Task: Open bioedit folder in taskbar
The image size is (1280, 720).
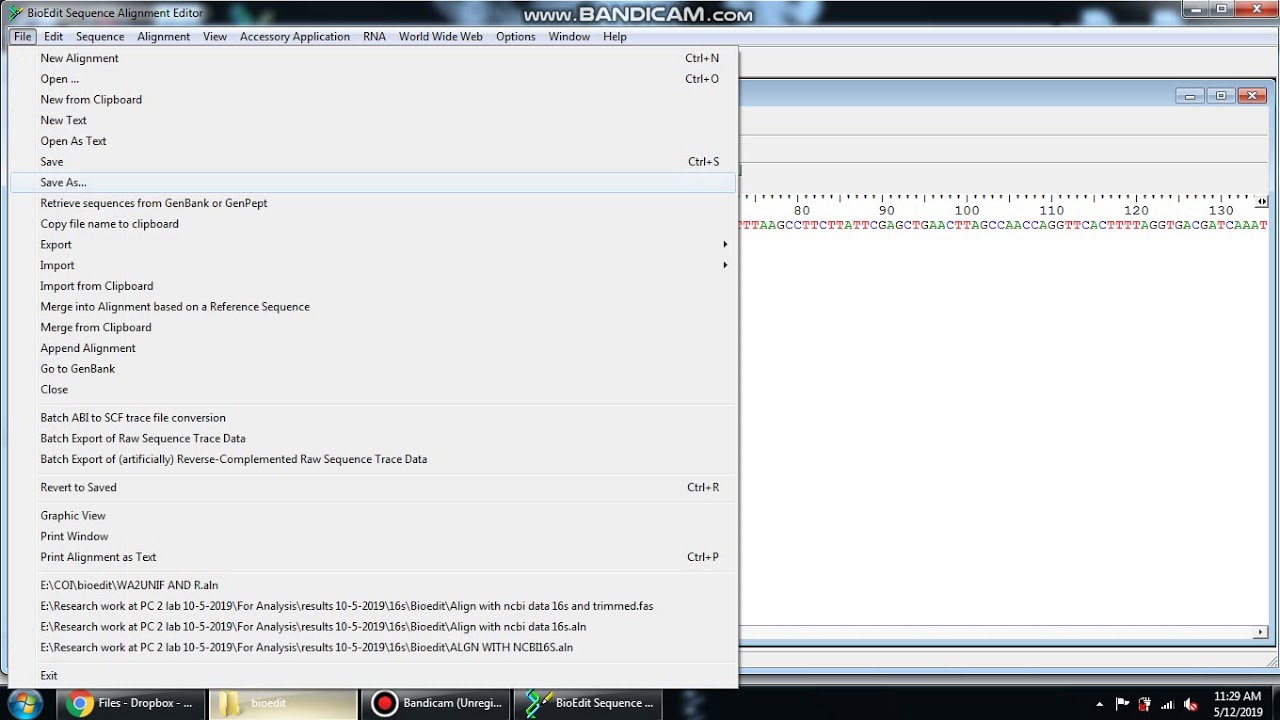Action: click(283, 703)
